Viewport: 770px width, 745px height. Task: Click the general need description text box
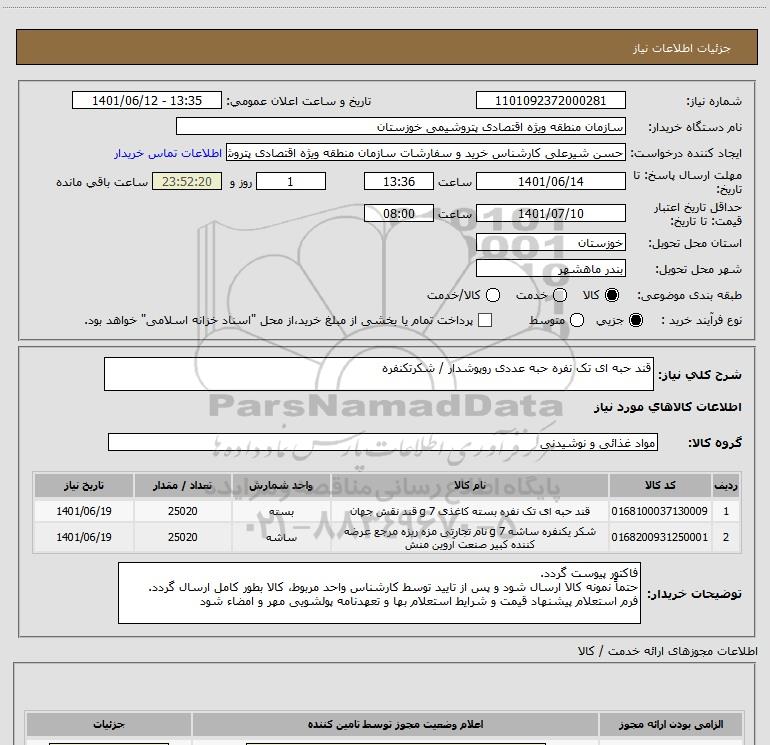[379, 374]
